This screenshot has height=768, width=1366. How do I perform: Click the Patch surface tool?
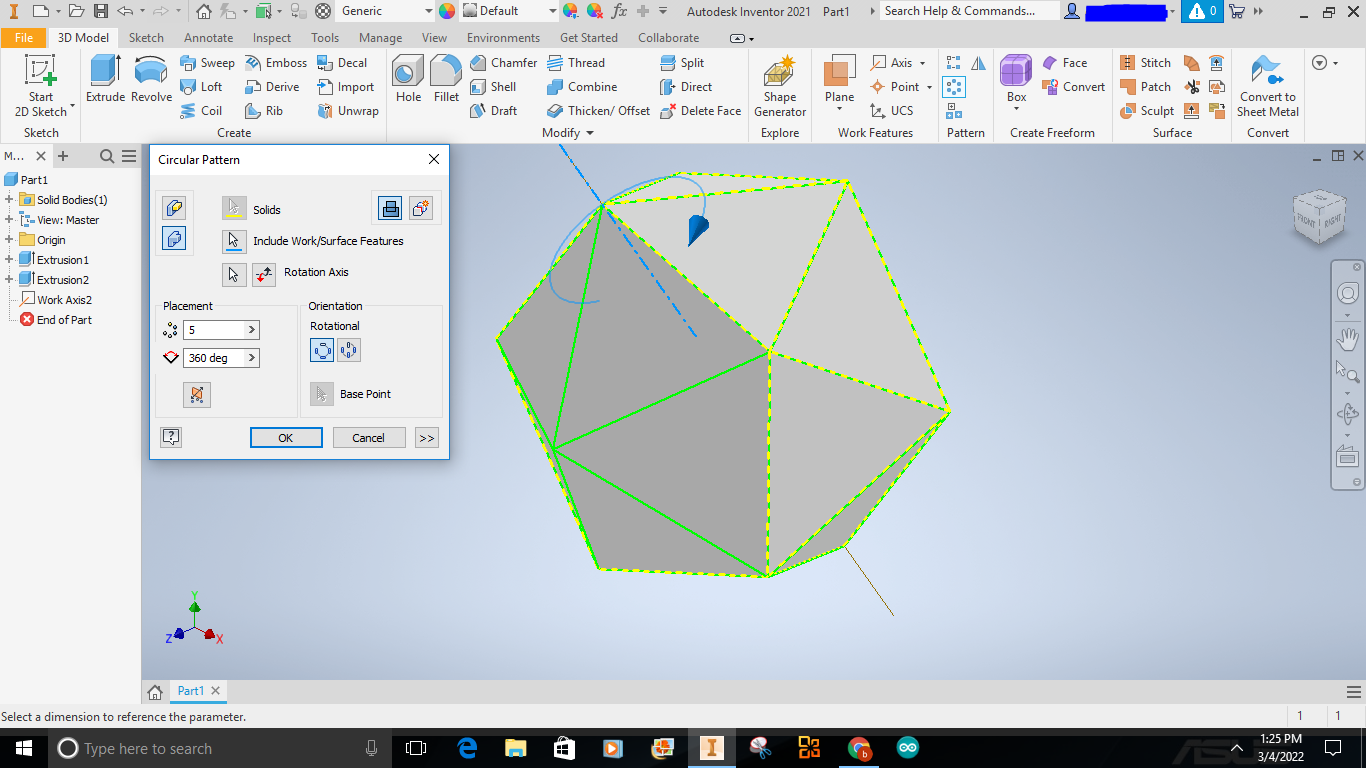tap(1145, 87)
